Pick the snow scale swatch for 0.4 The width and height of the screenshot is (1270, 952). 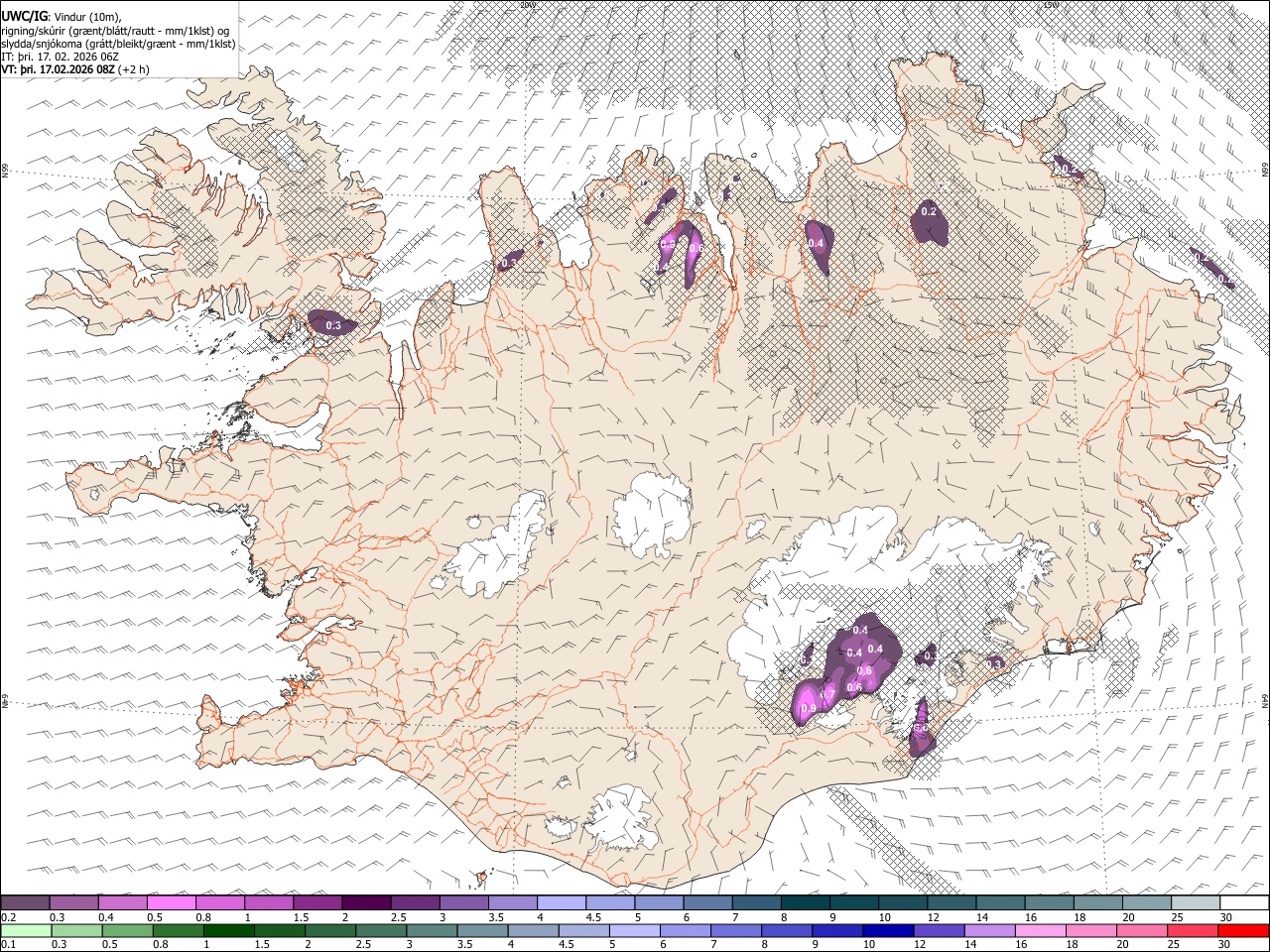pyautogui.click(x=123, y=903)
